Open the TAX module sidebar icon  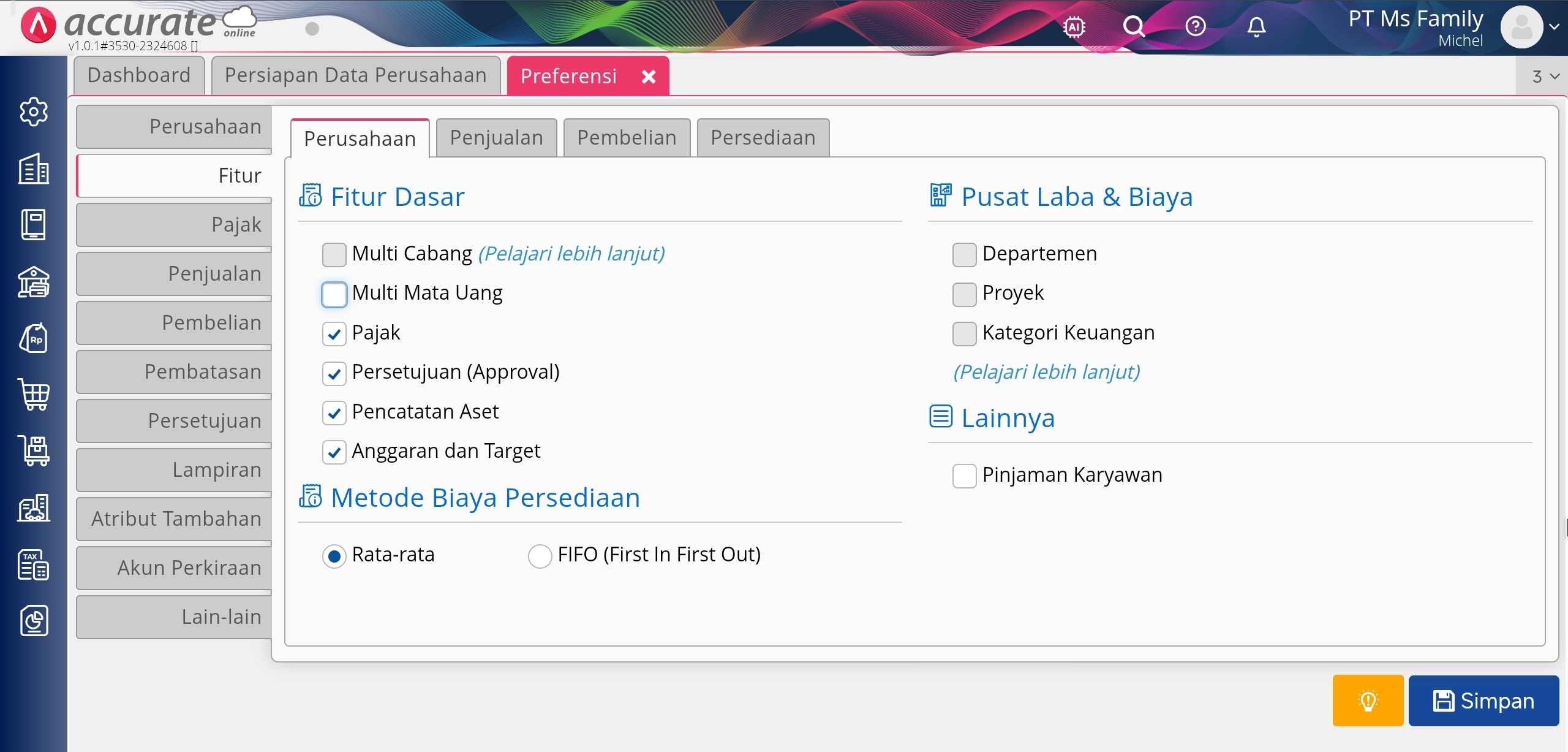tap(34, 564)
